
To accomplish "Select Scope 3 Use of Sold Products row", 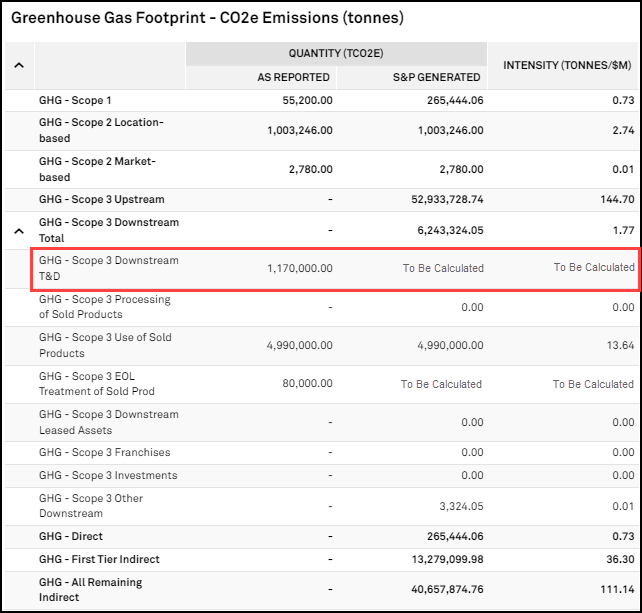I will (x=105, y=345).
